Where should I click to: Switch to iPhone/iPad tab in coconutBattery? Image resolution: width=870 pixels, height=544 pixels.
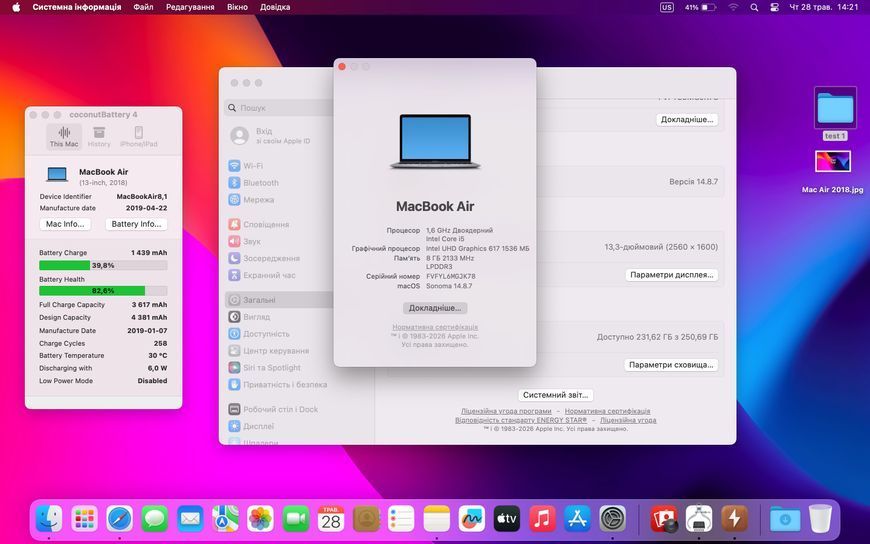coord(139,136)
